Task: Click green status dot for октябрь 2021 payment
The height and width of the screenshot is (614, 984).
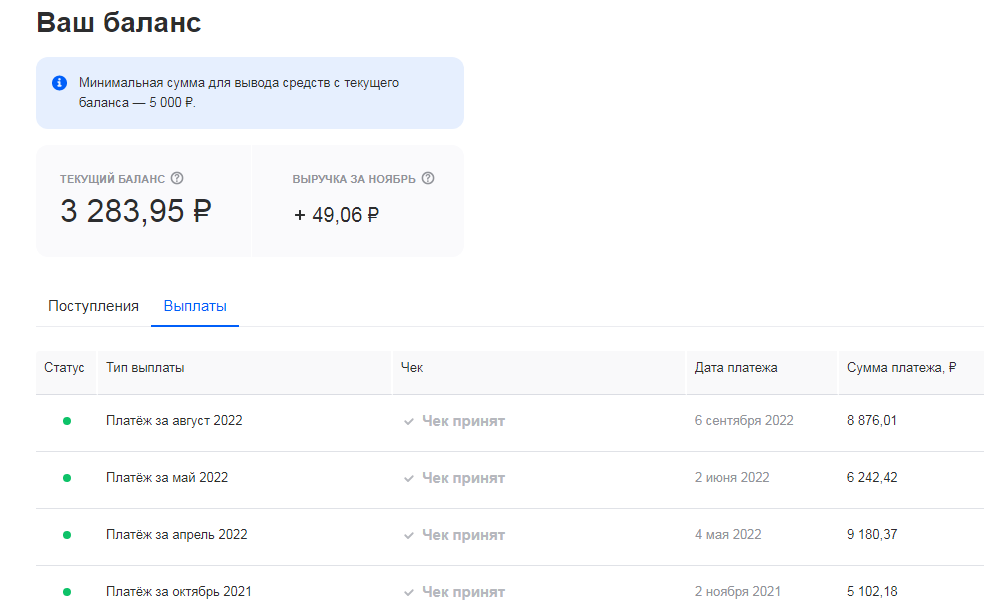Action: point(67,592)
